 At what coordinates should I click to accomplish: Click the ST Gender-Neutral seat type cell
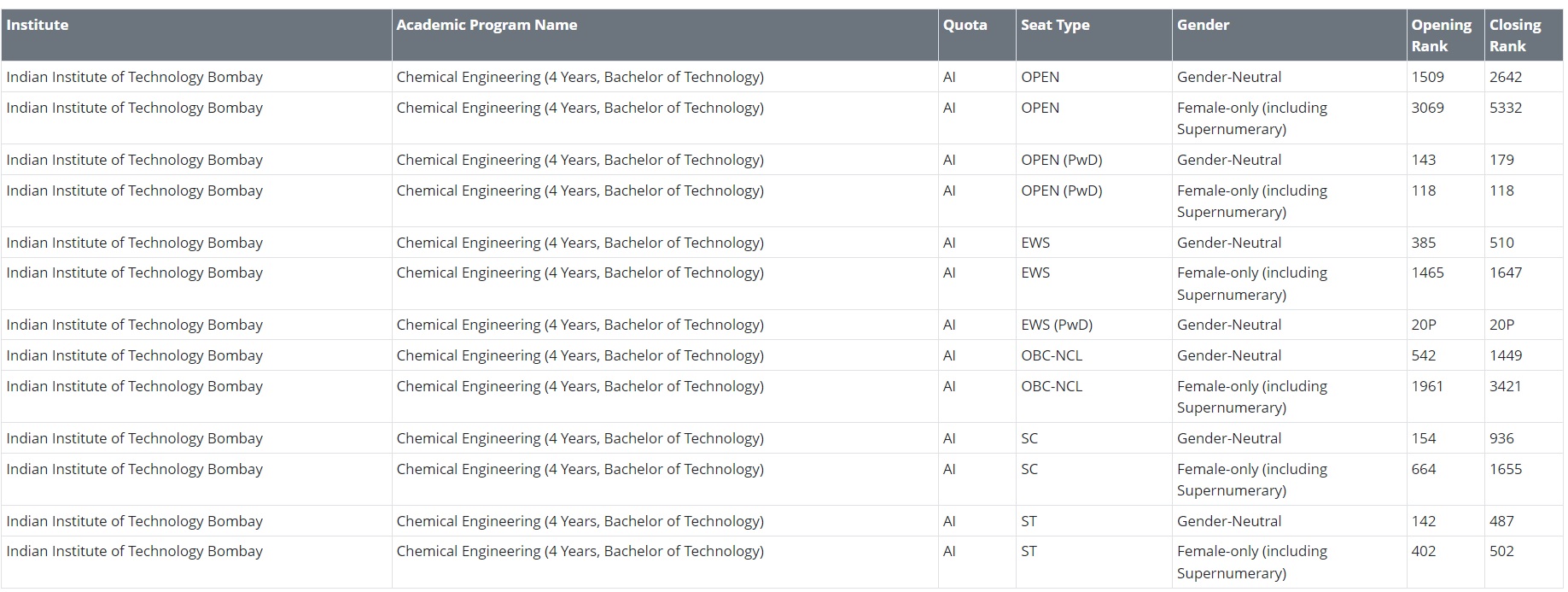point(1029,521)
